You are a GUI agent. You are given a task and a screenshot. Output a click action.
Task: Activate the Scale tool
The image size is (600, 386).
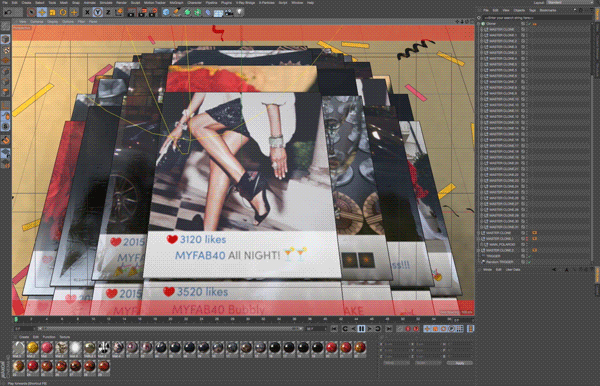(52, 12)
